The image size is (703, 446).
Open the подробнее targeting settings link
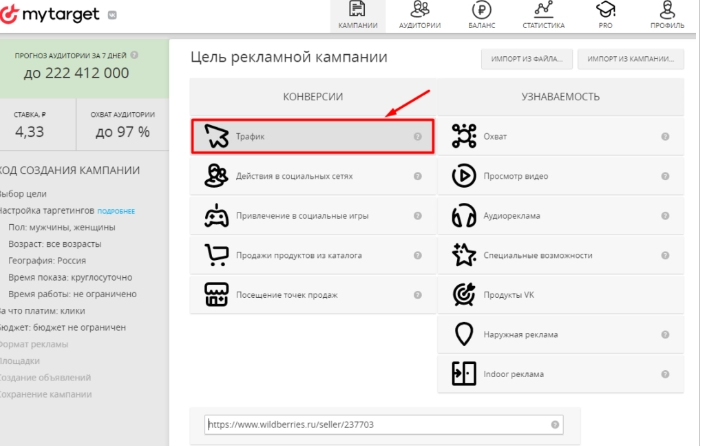pos(116,212)
